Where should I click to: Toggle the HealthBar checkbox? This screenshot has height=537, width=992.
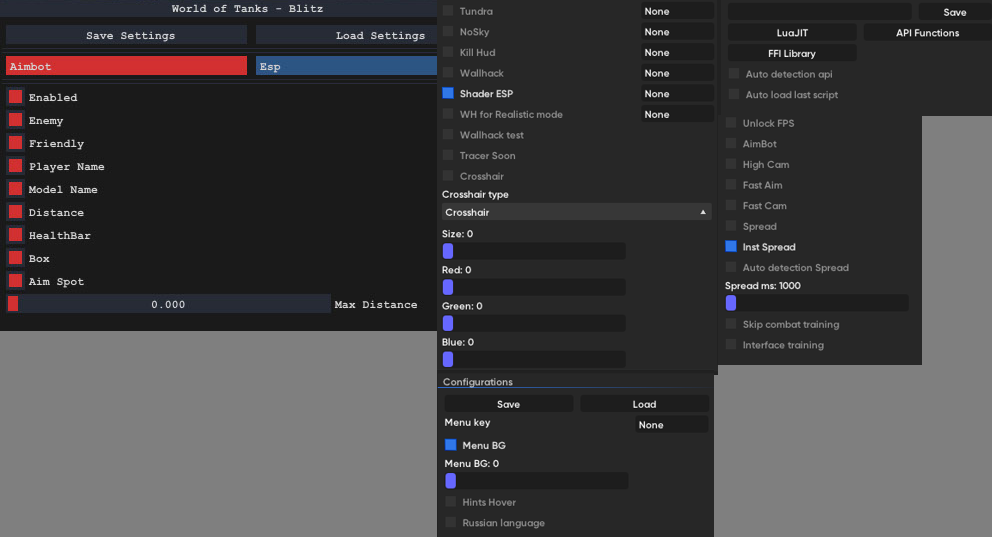(x=15, y=235)
